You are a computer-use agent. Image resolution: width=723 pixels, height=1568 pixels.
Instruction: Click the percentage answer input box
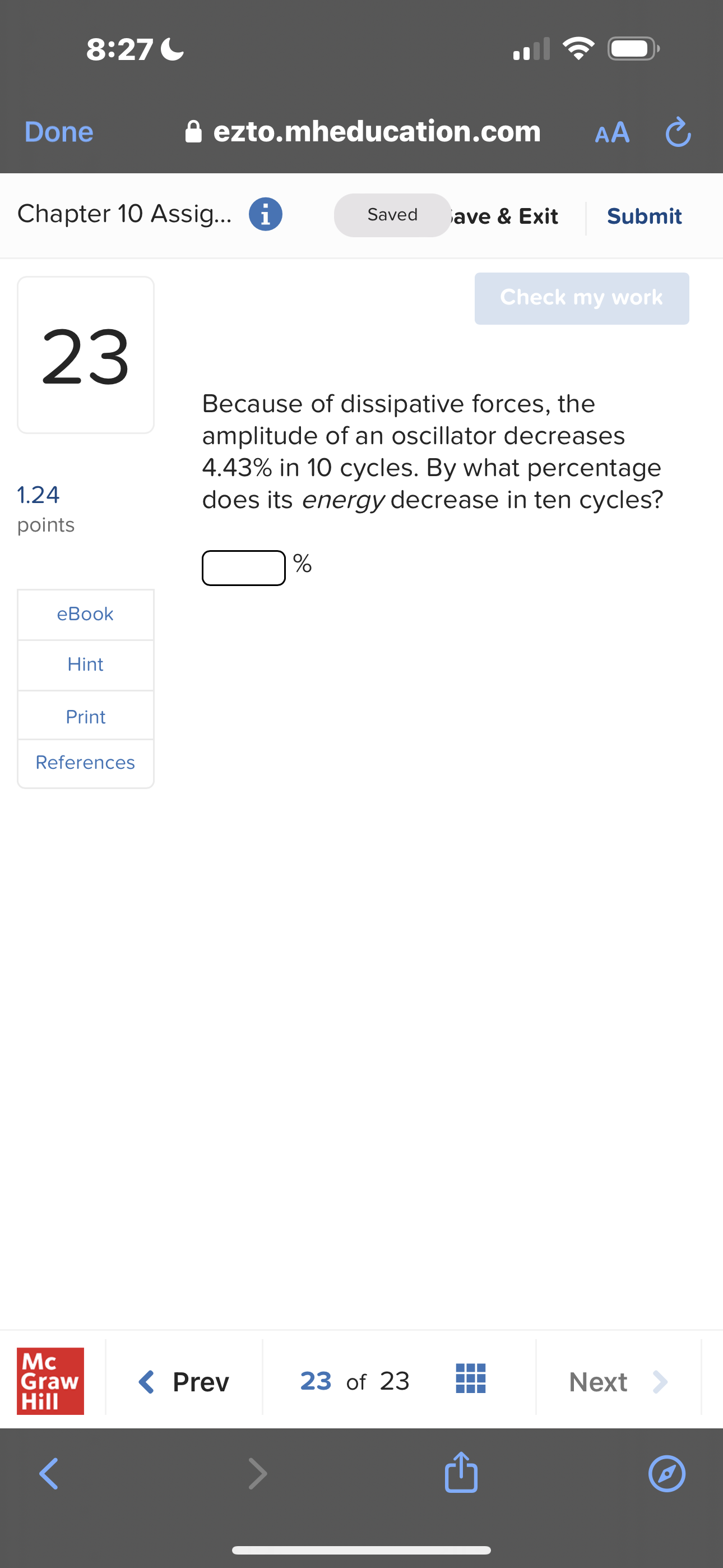point(243,567)
